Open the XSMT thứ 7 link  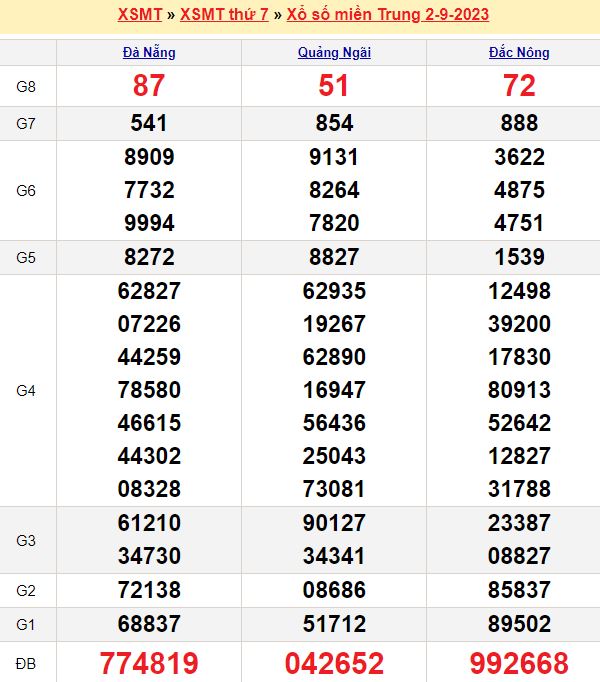coord(224,15)
